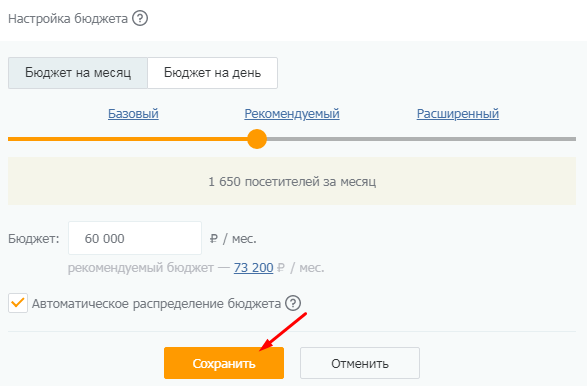The image size is (587, 386).
Task: Select the Базовый budget preset
Action: 133,113
